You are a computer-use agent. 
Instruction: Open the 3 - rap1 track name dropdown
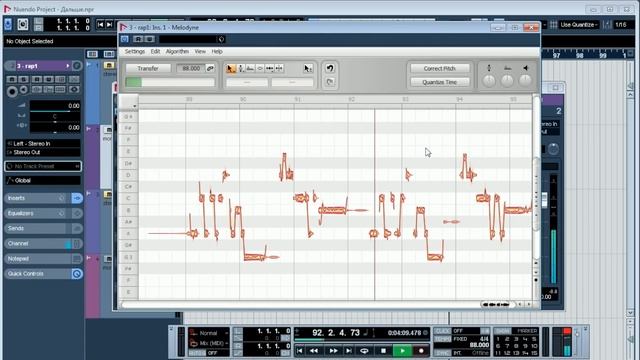point(43,66)
